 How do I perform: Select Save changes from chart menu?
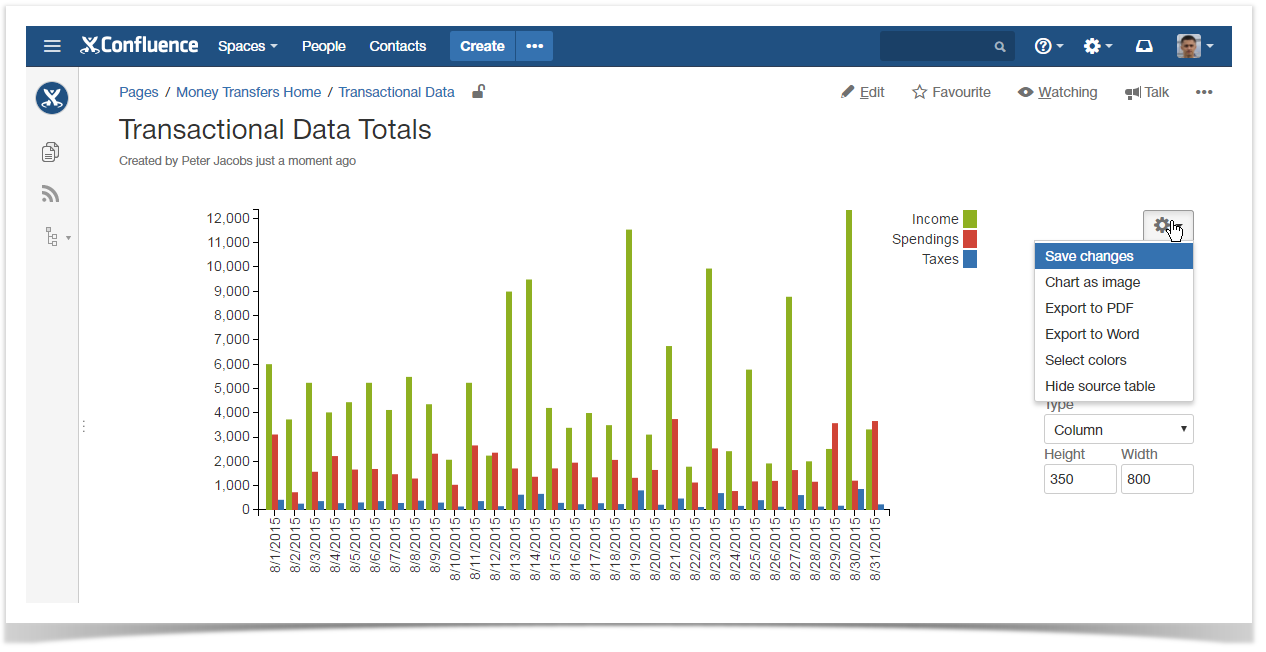(x=1113, y=256)
